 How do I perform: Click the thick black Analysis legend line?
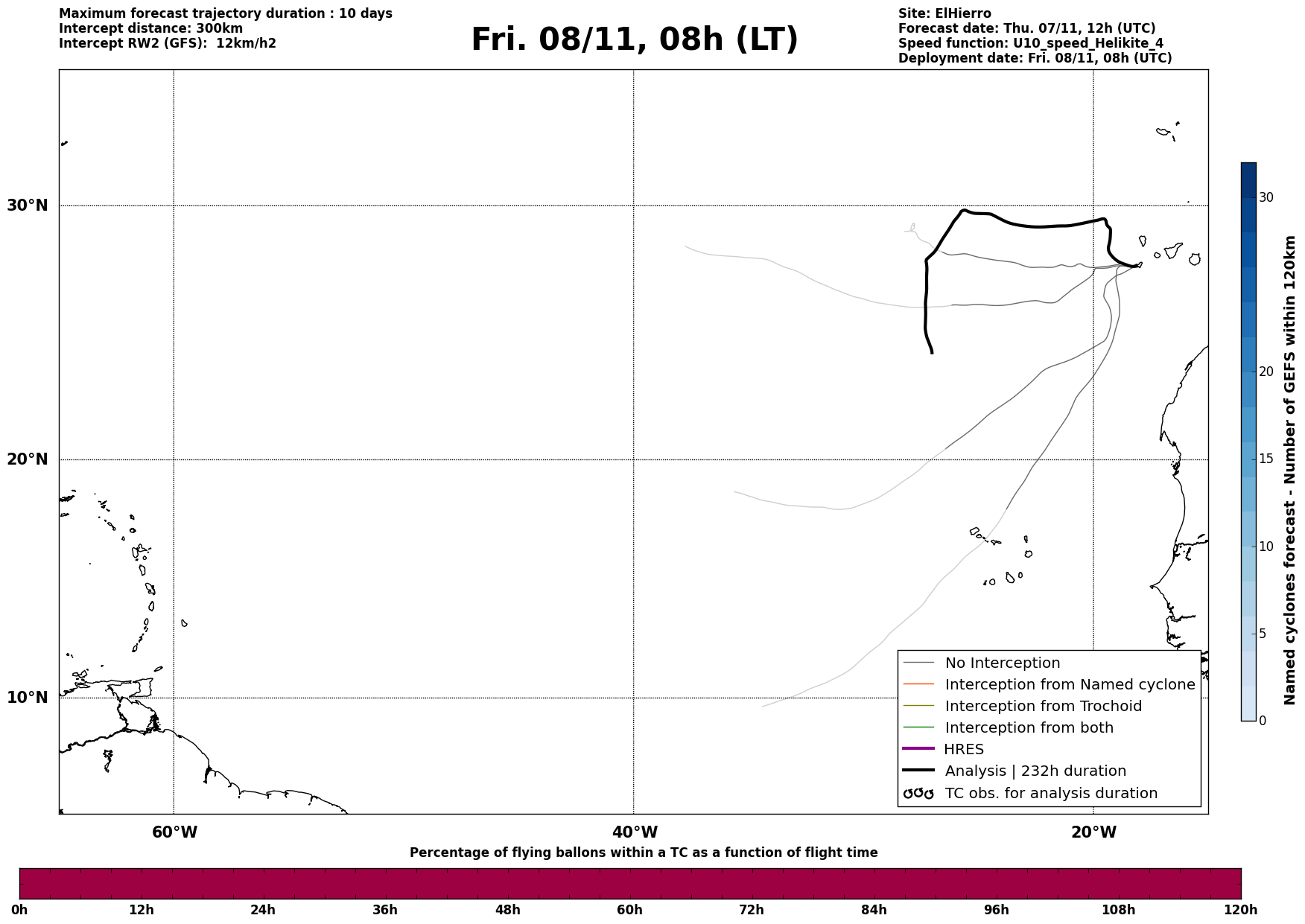point(918,771)
